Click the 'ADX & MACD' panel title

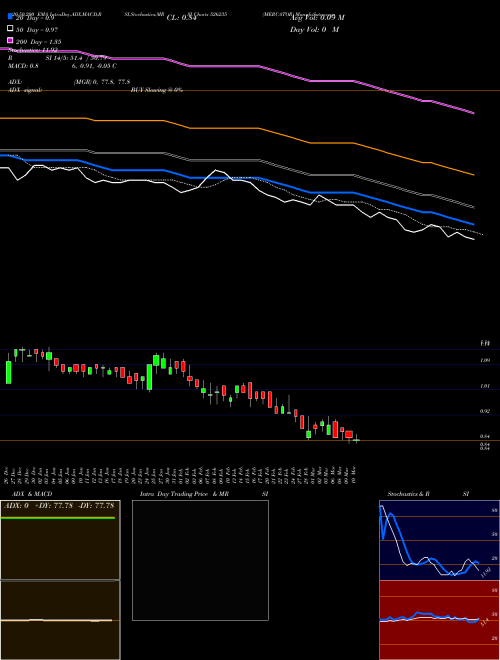[x=32, y=494]
